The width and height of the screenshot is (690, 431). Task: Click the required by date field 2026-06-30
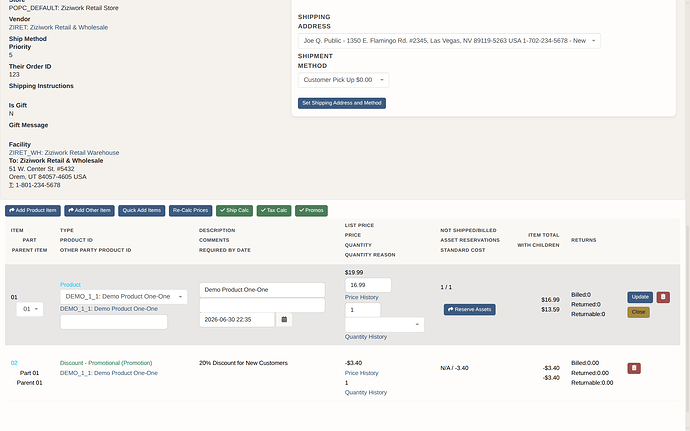pos(237,320)
